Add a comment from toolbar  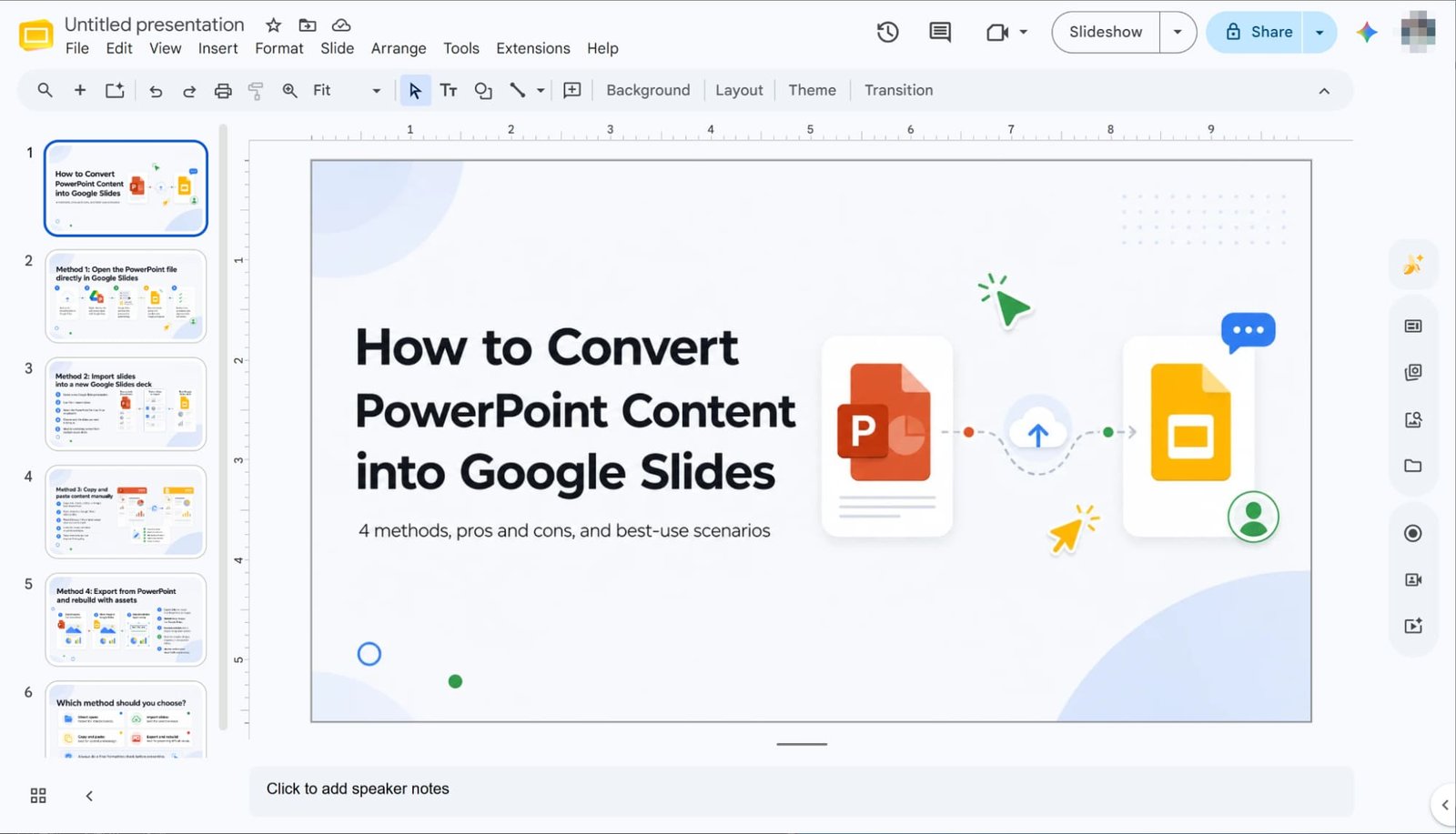tap(572, 90)
